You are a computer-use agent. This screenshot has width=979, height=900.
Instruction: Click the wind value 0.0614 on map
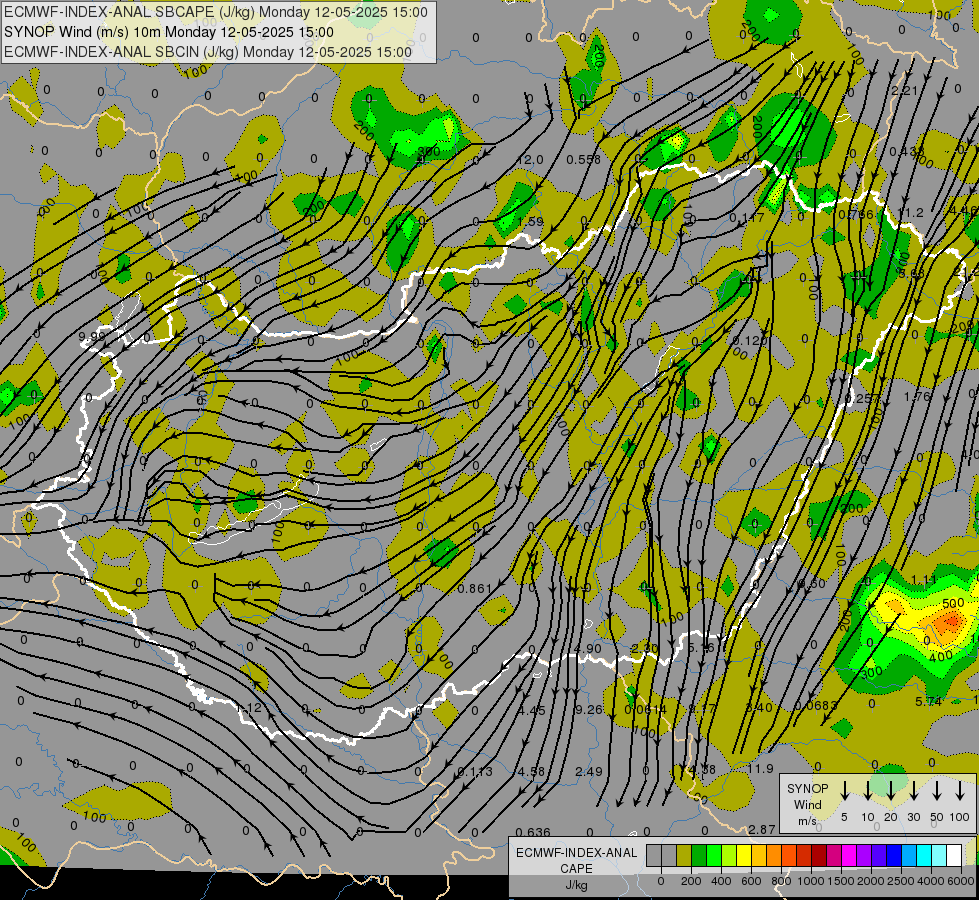tap(646, 710)
